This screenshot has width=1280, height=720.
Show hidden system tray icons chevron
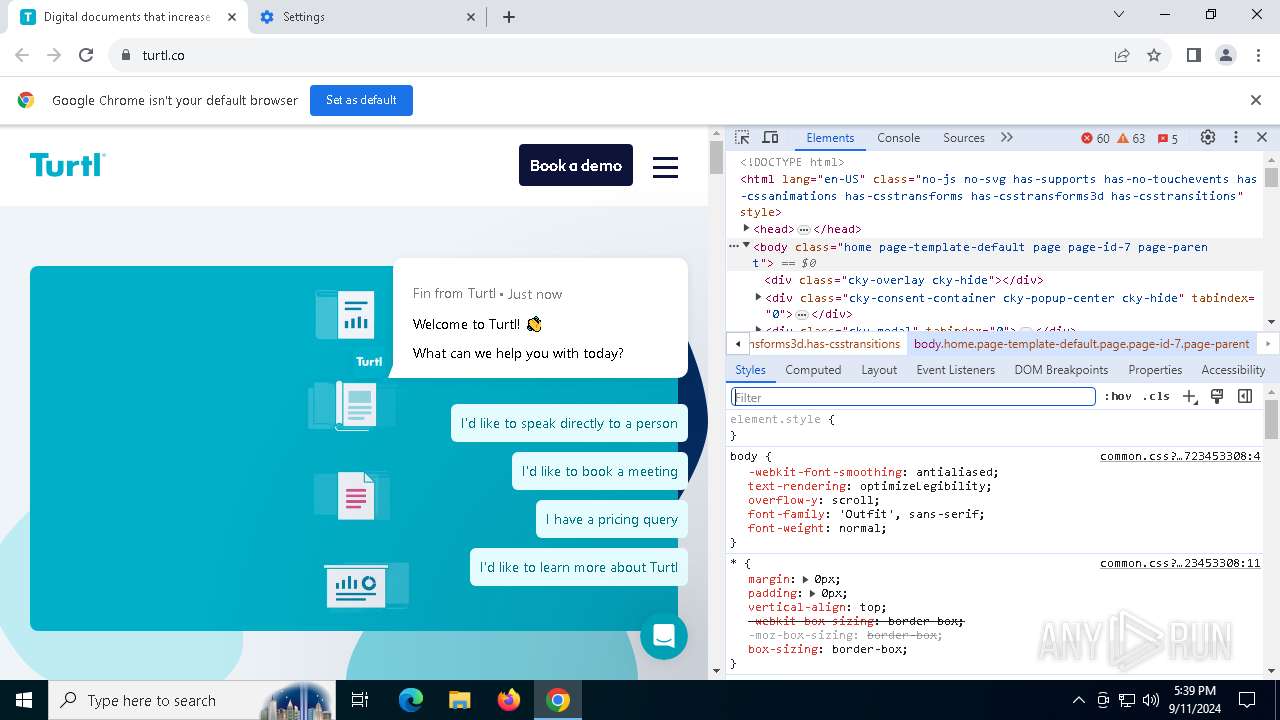pos(1078,700)
